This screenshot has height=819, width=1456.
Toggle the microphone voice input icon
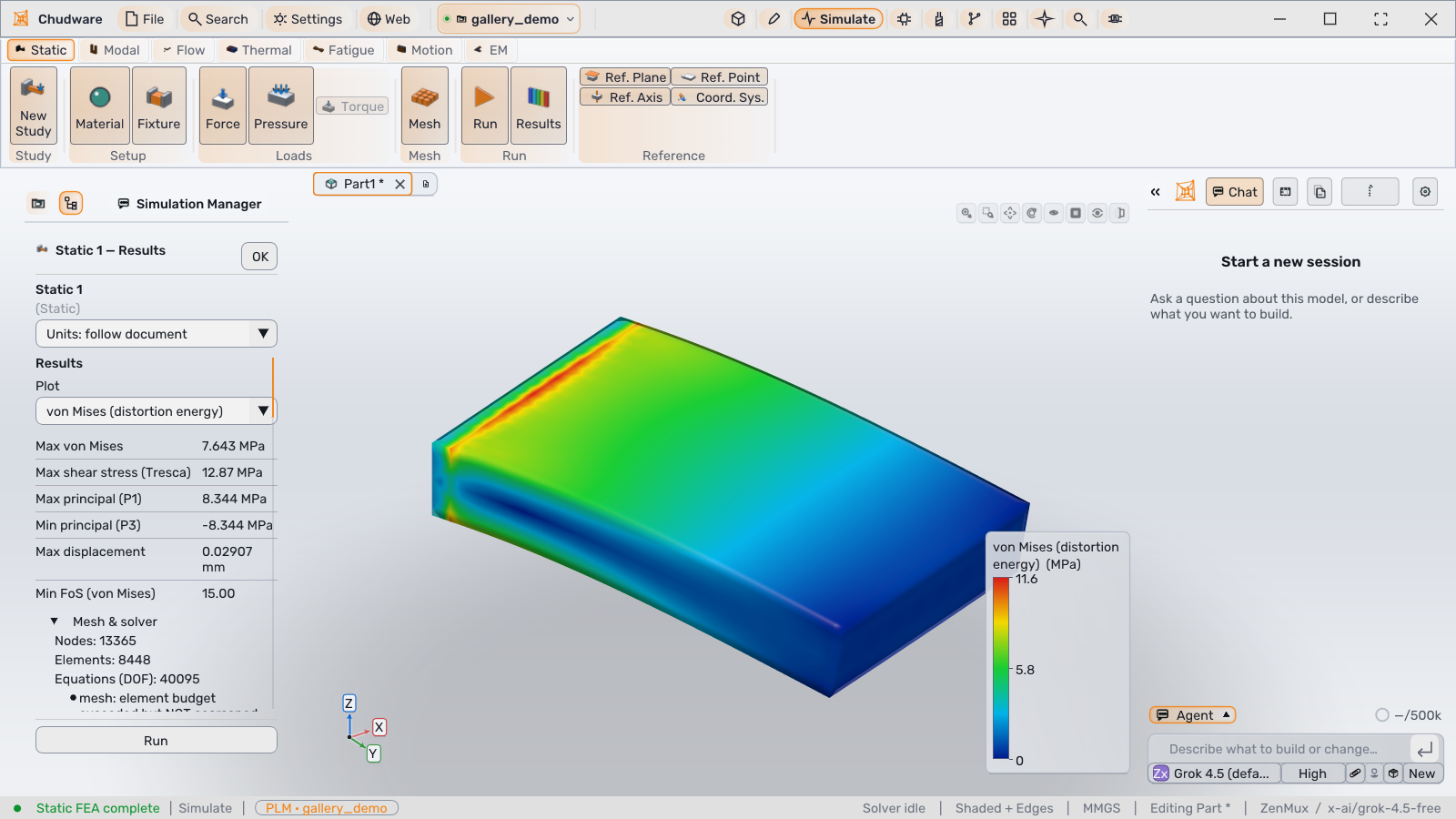click(x=1374, y=773)
